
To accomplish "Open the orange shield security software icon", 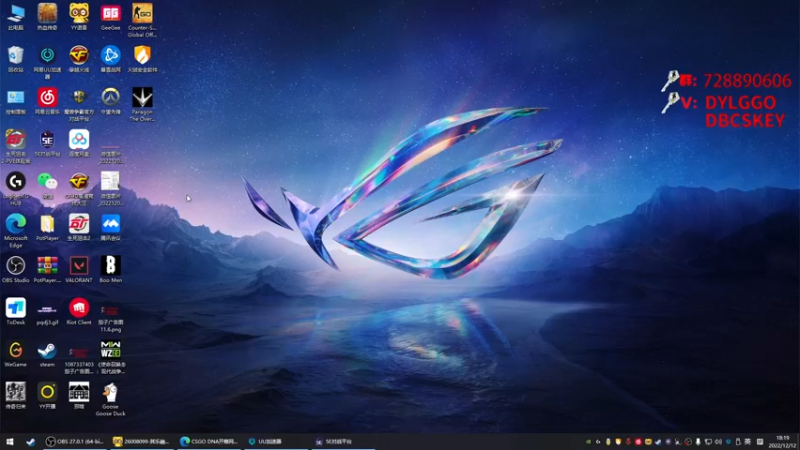I will [142, 59].
